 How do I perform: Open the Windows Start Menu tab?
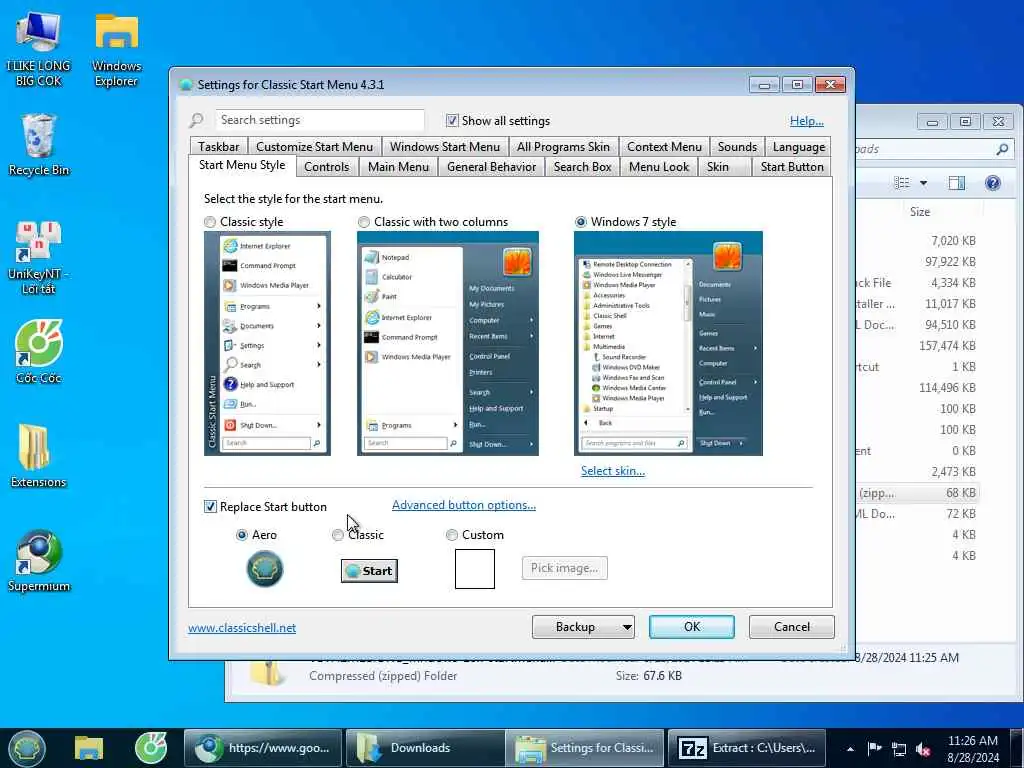[x=445, y=147]
